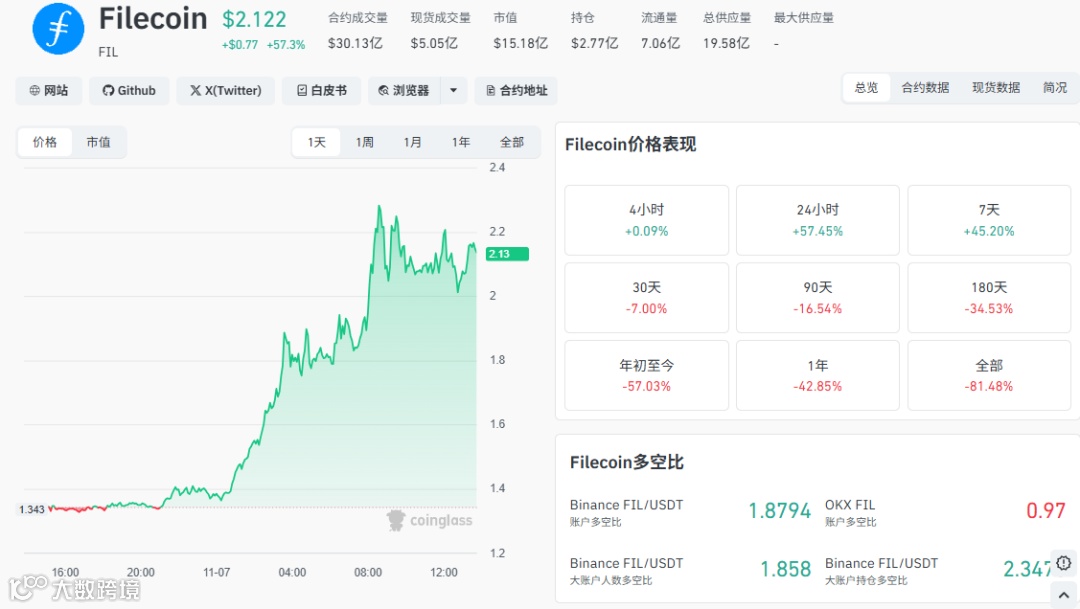
Task: Open the 浏览器 explorer button
Action: click(x=404, y=90)
